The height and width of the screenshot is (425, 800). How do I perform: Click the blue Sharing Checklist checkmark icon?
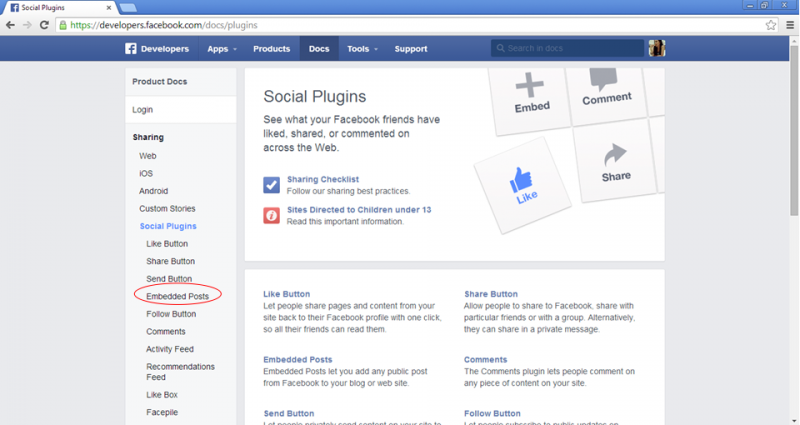(x=271, y=185)
